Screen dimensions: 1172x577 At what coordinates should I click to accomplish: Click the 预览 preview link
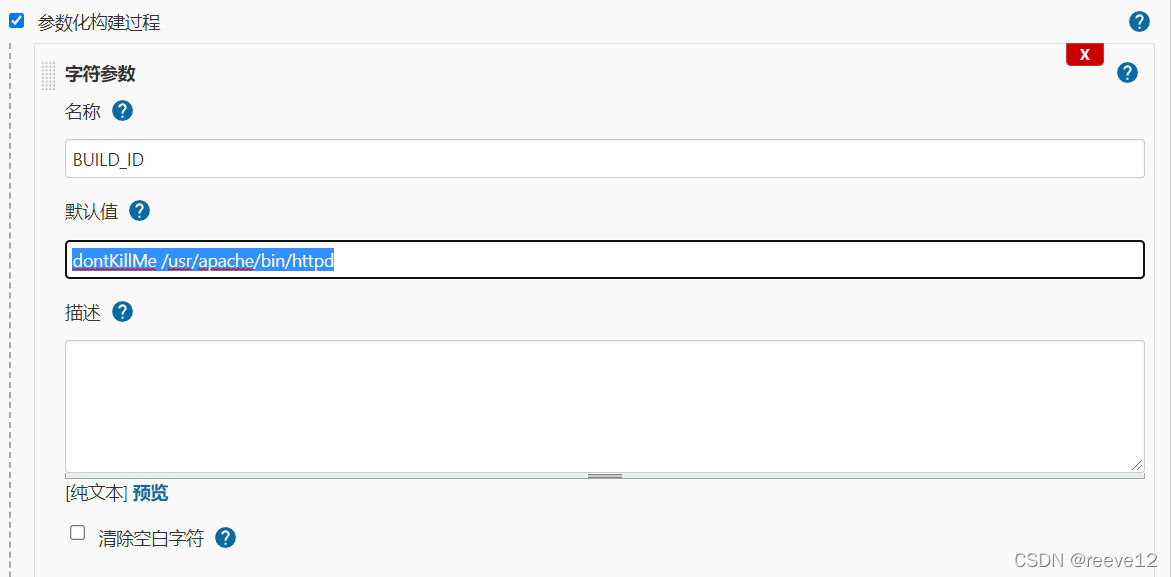(150, 493)
